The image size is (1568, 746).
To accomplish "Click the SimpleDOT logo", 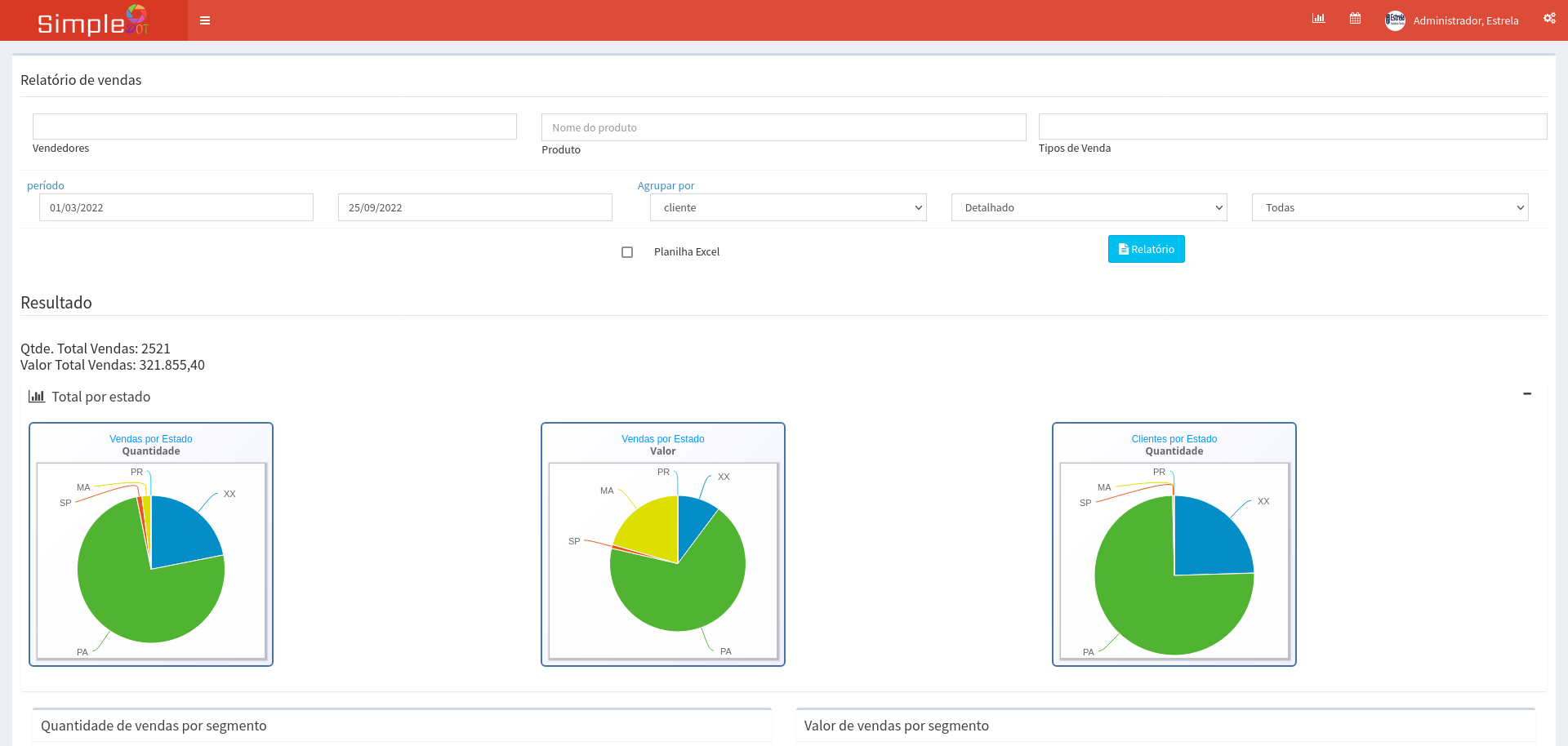I will point(93,20).
